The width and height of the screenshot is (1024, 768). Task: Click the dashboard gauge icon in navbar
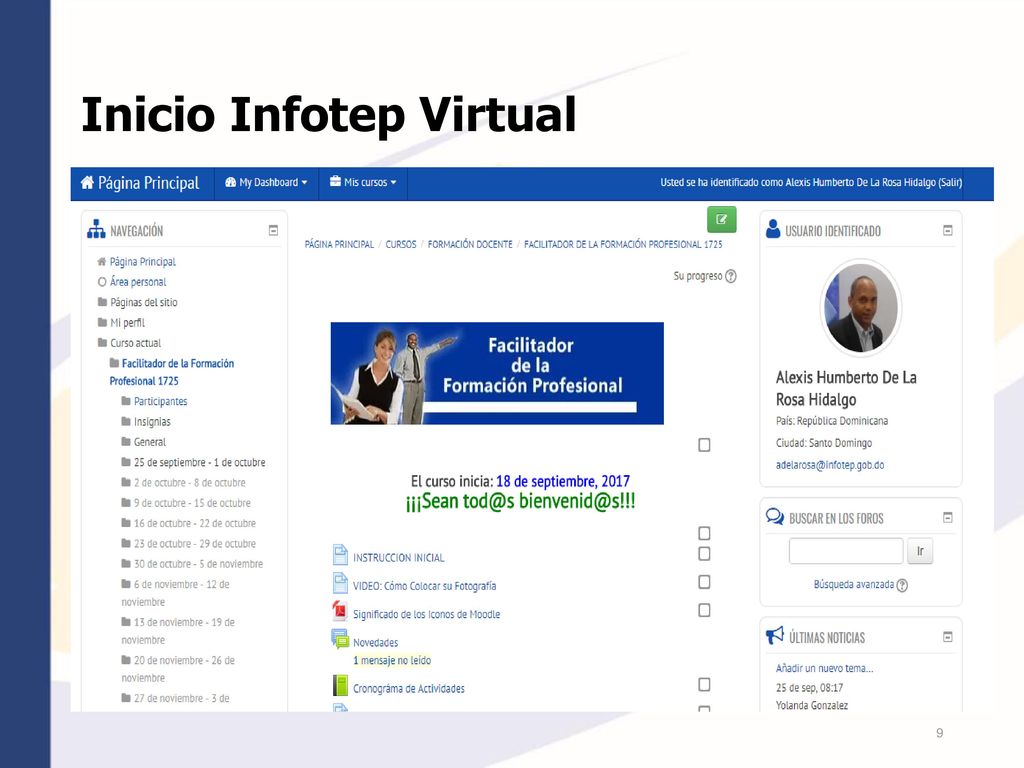point(231,182)
